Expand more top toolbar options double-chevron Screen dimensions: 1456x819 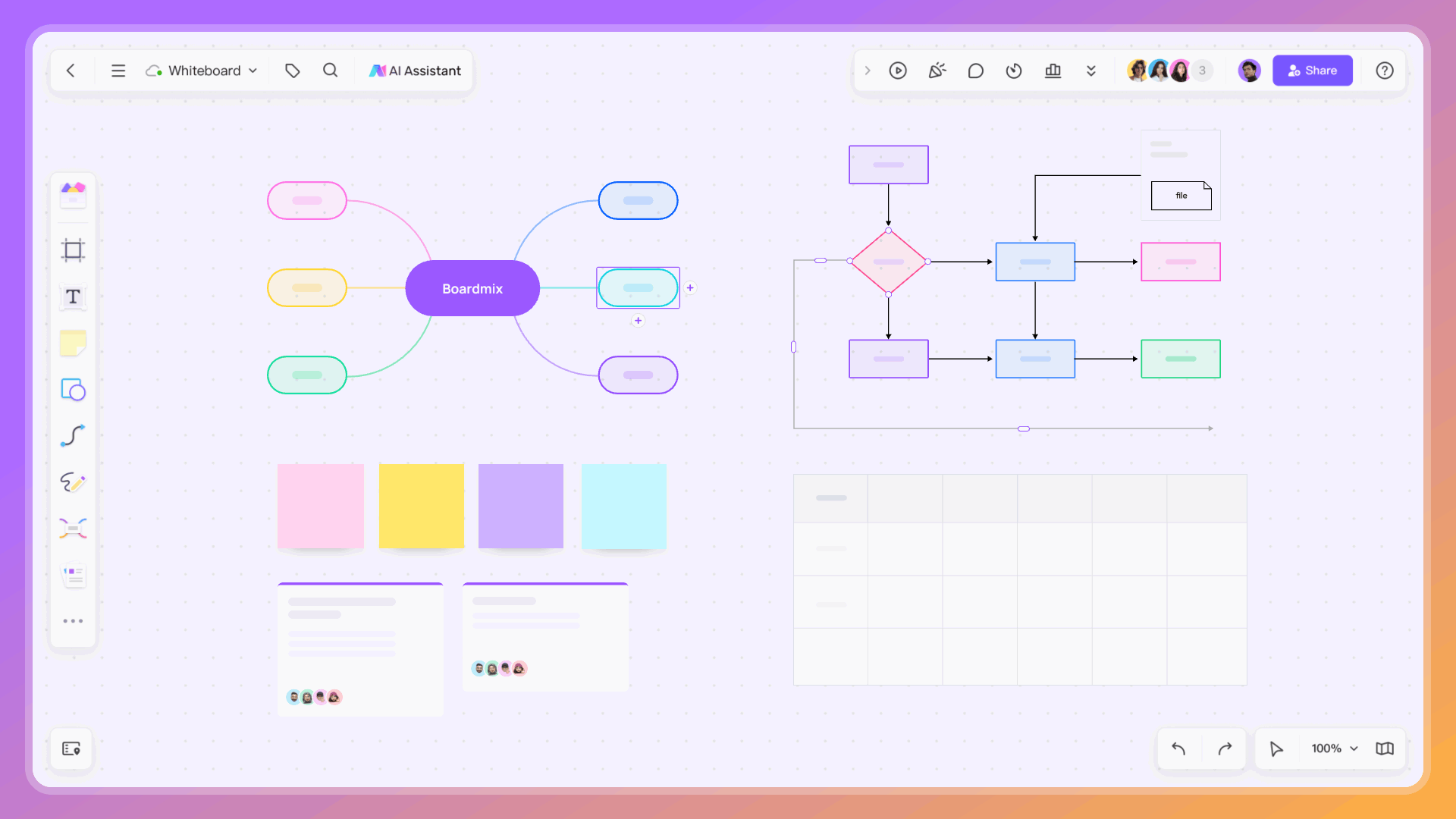tap(1091, 71)
